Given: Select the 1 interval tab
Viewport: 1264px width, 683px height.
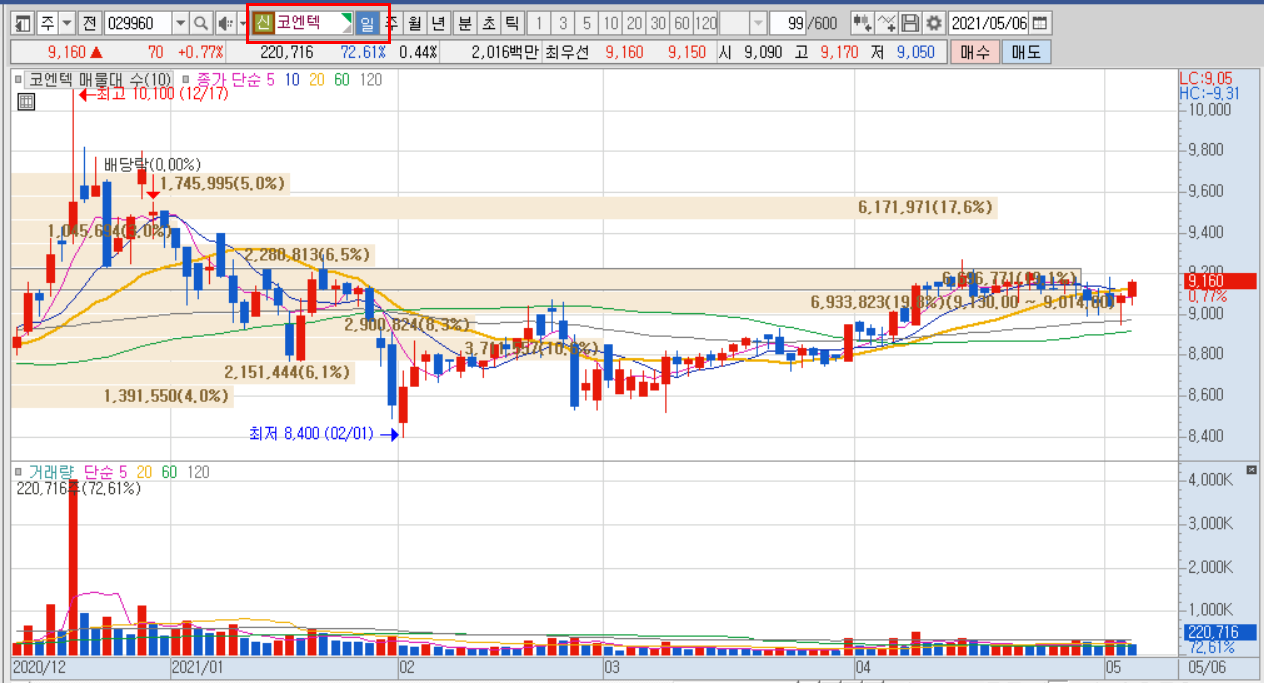Looking at the screenshot, I should point(540,23).
